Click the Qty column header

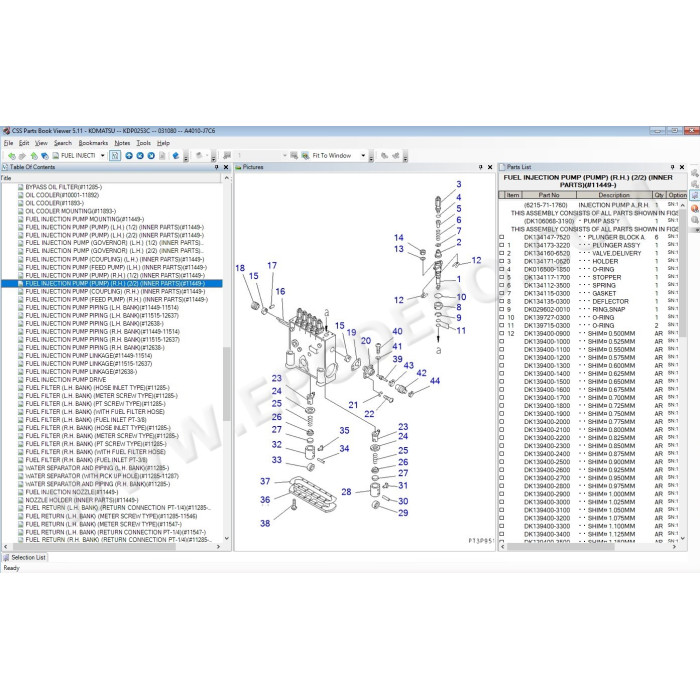click(659, 195)
